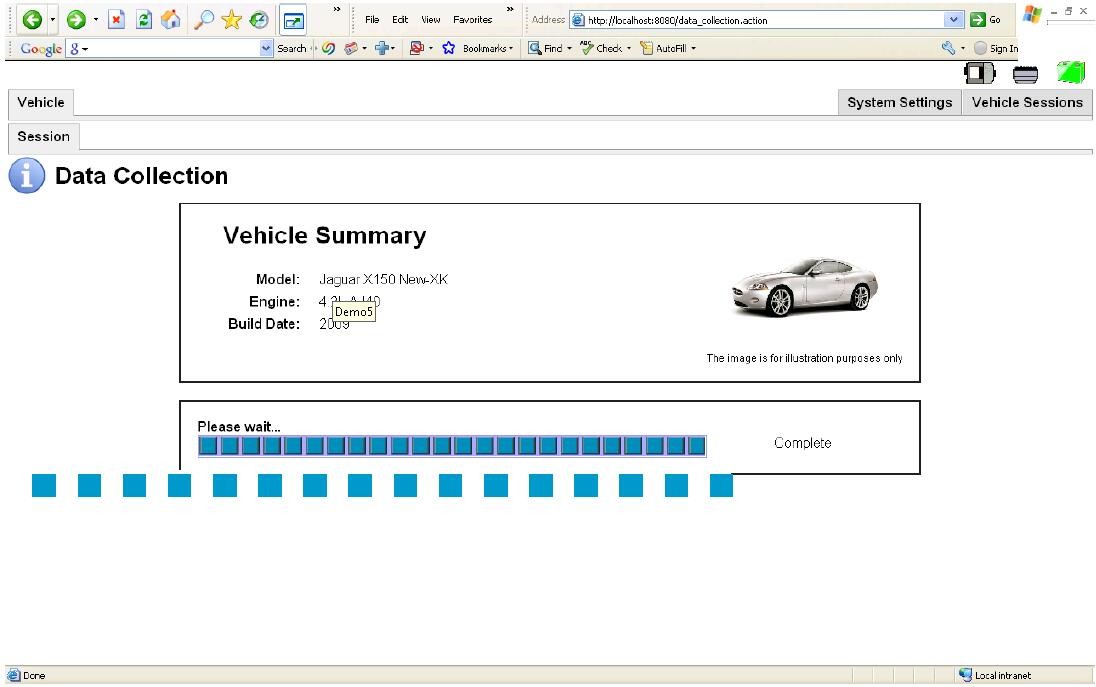Open the Back button history dropdown arrow
This screenshot has width=1096, height=687.
click(x=52, y=20)
